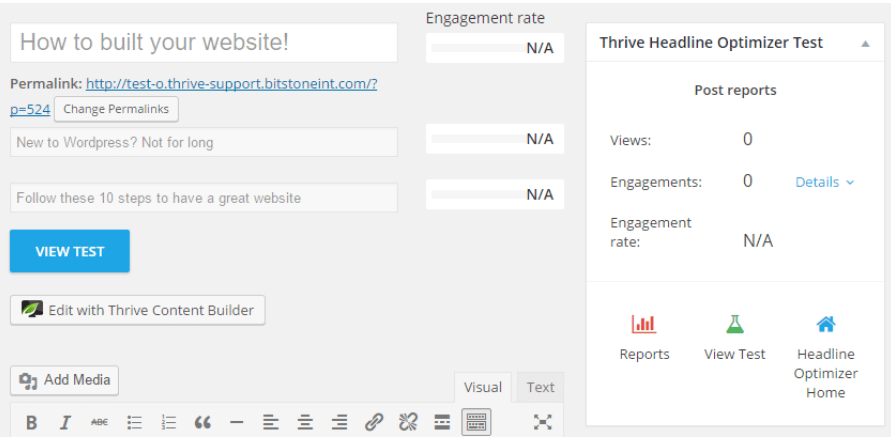Insert a blockquote
Image resolution: width=891 pixels, height=443 pixels.
[202, 423]
